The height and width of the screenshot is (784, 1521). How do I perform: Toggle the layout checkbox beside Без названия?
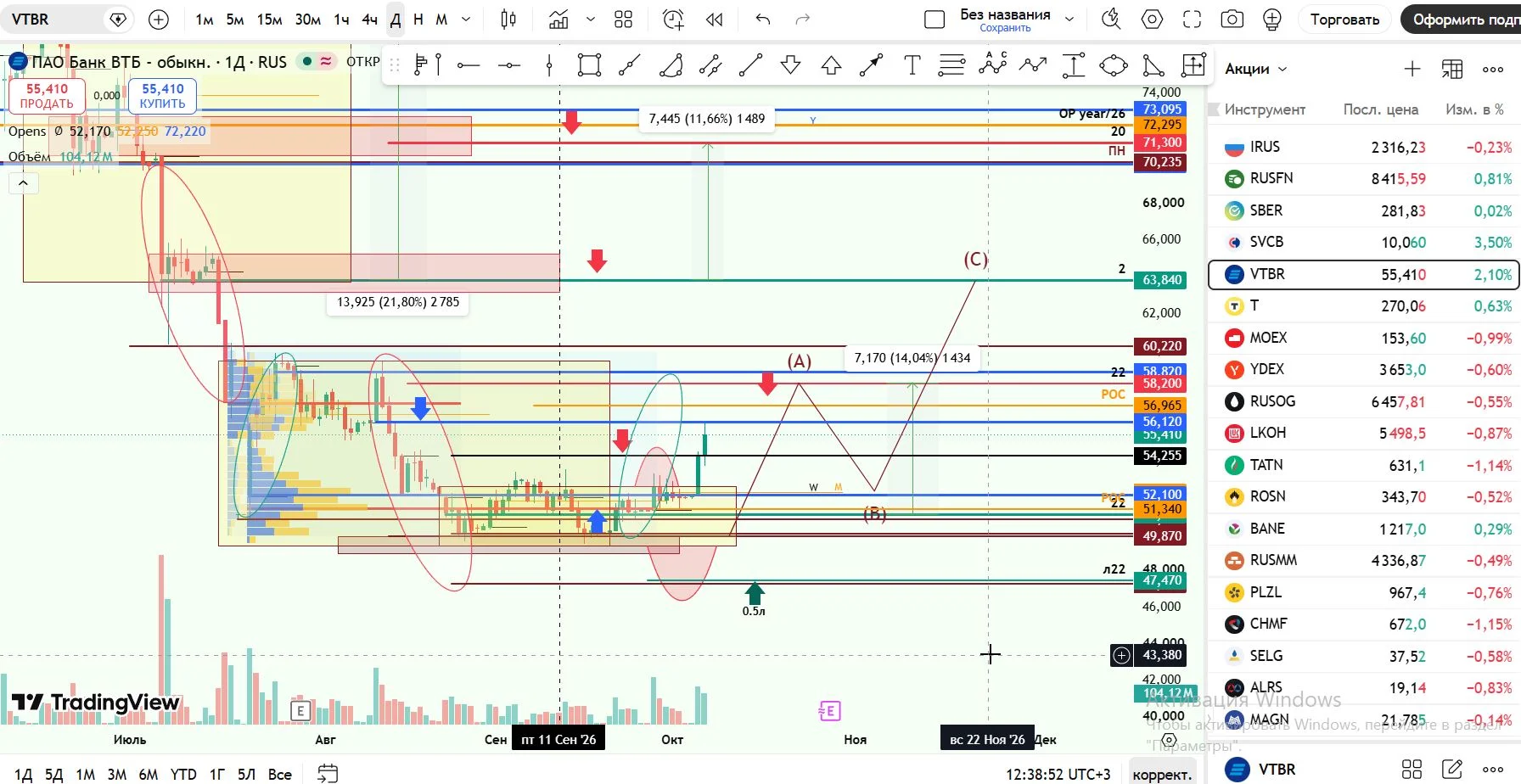934,19
